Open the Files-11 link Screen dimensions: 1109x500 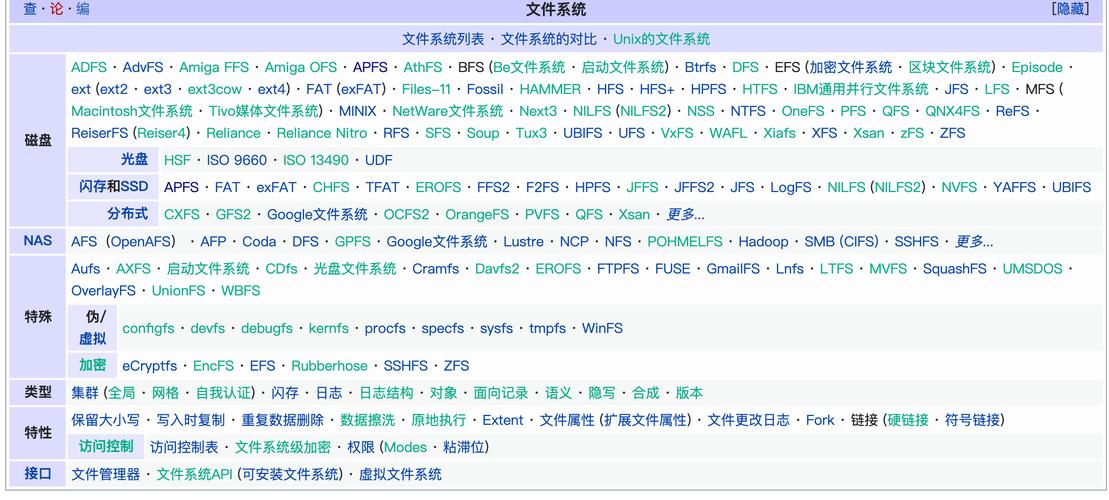pos(426,89)
